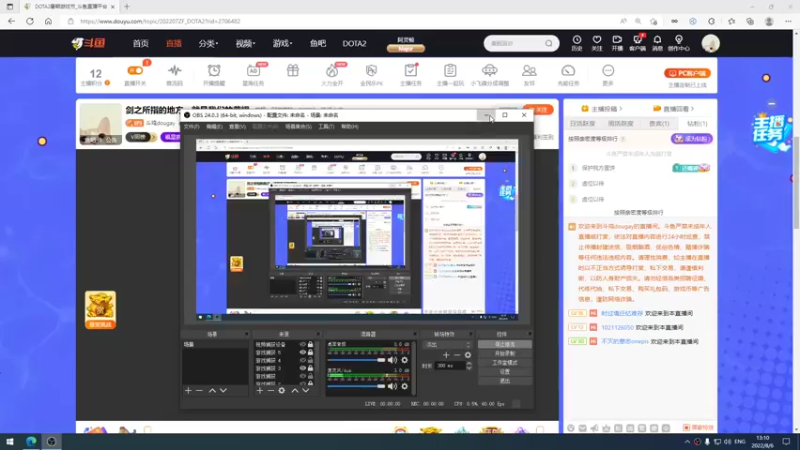800x450 pixels.
Task: Toggle visibility of 视频捕获设备 source in OBS
Action: pos(303,345)
